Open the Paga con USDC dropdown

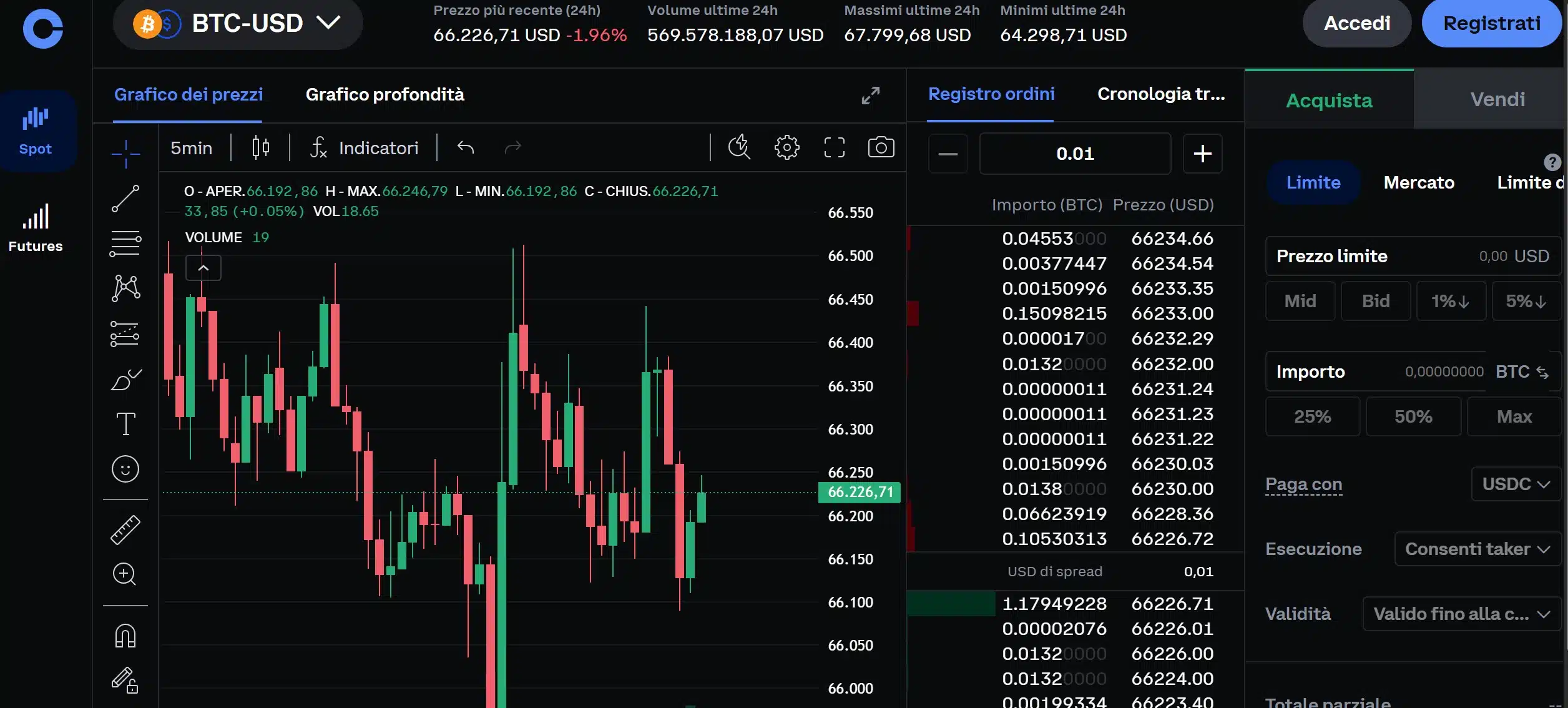coord(1516,484)
